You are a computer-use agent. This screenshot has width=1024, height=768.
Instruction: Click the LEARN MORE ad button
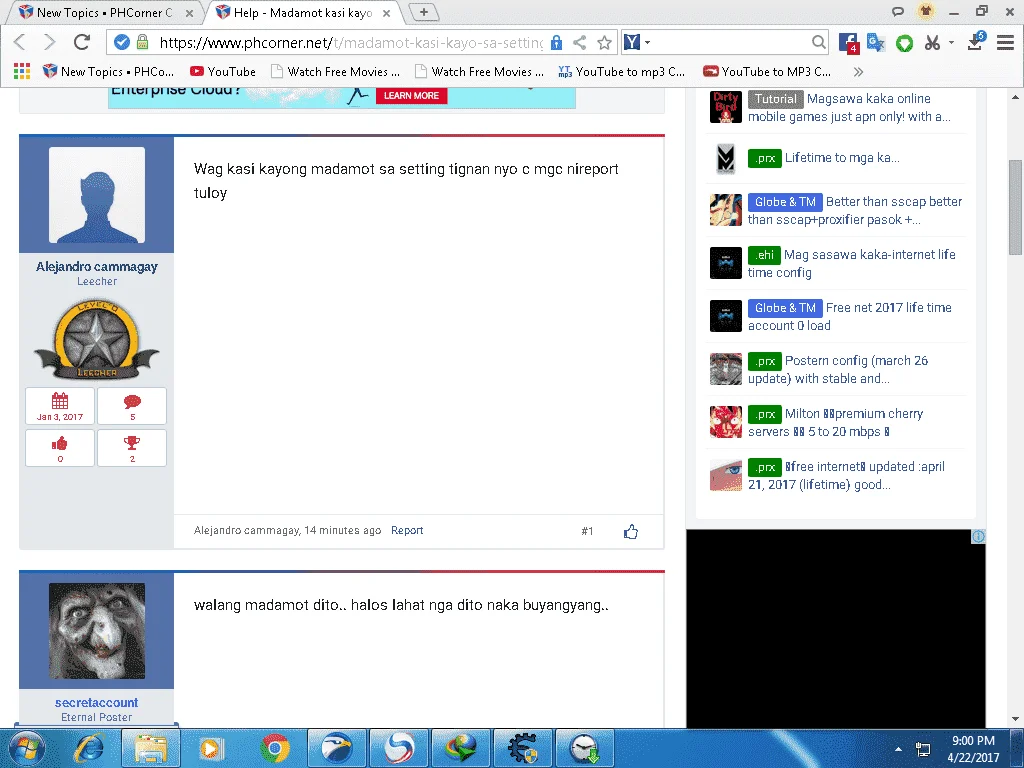(x=411, y=95)
